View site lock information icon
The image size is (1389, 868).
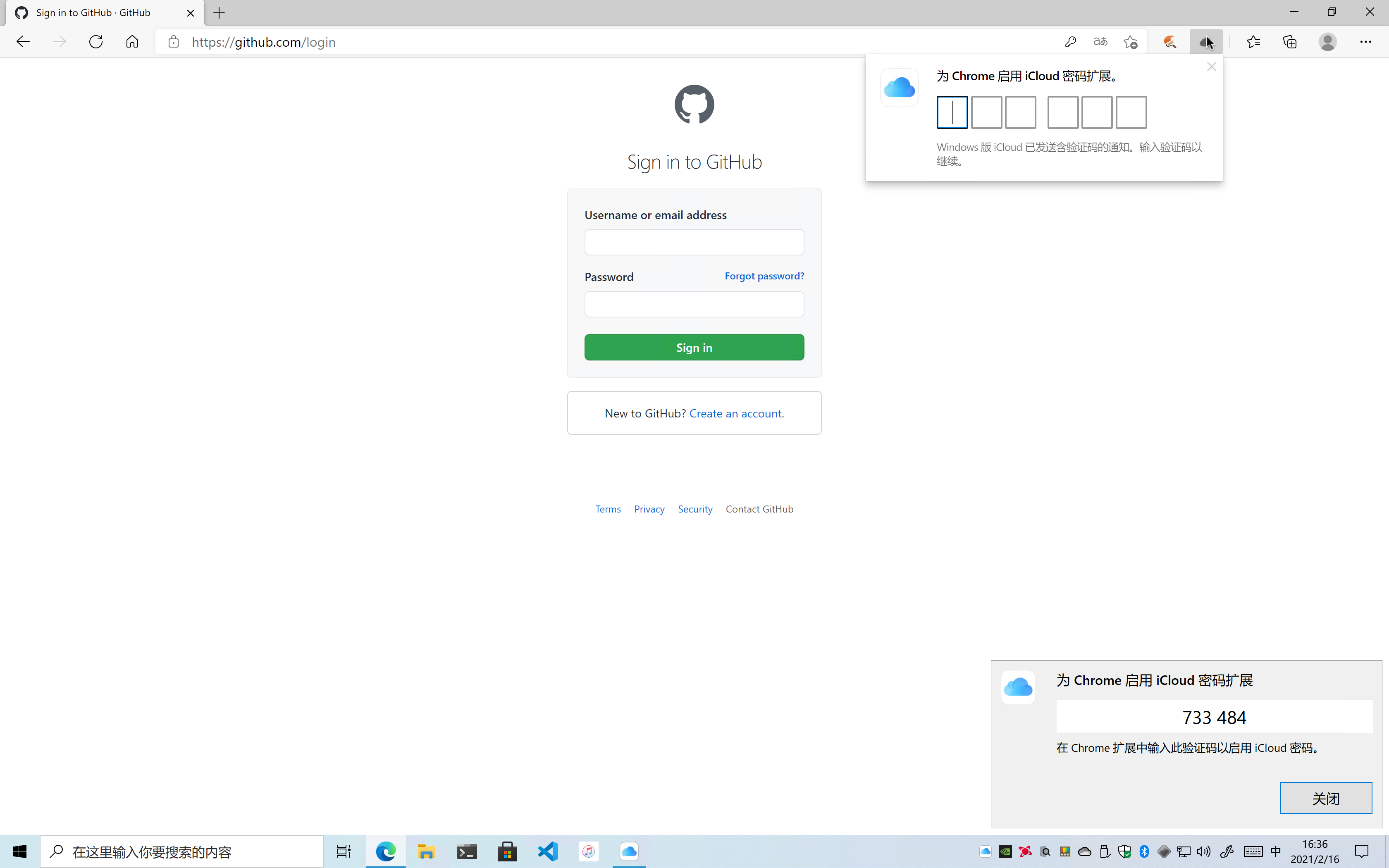coord(173,42)
